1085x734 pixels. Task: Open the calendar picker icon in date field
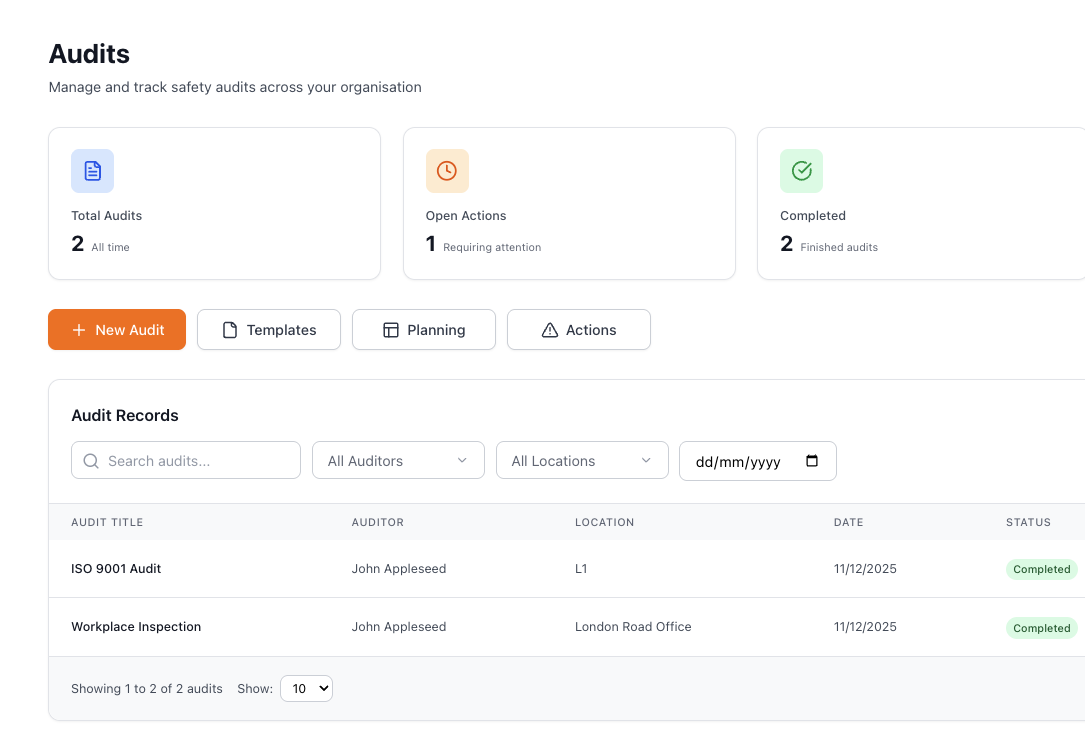pyautogui.click(x=812, y=461)
